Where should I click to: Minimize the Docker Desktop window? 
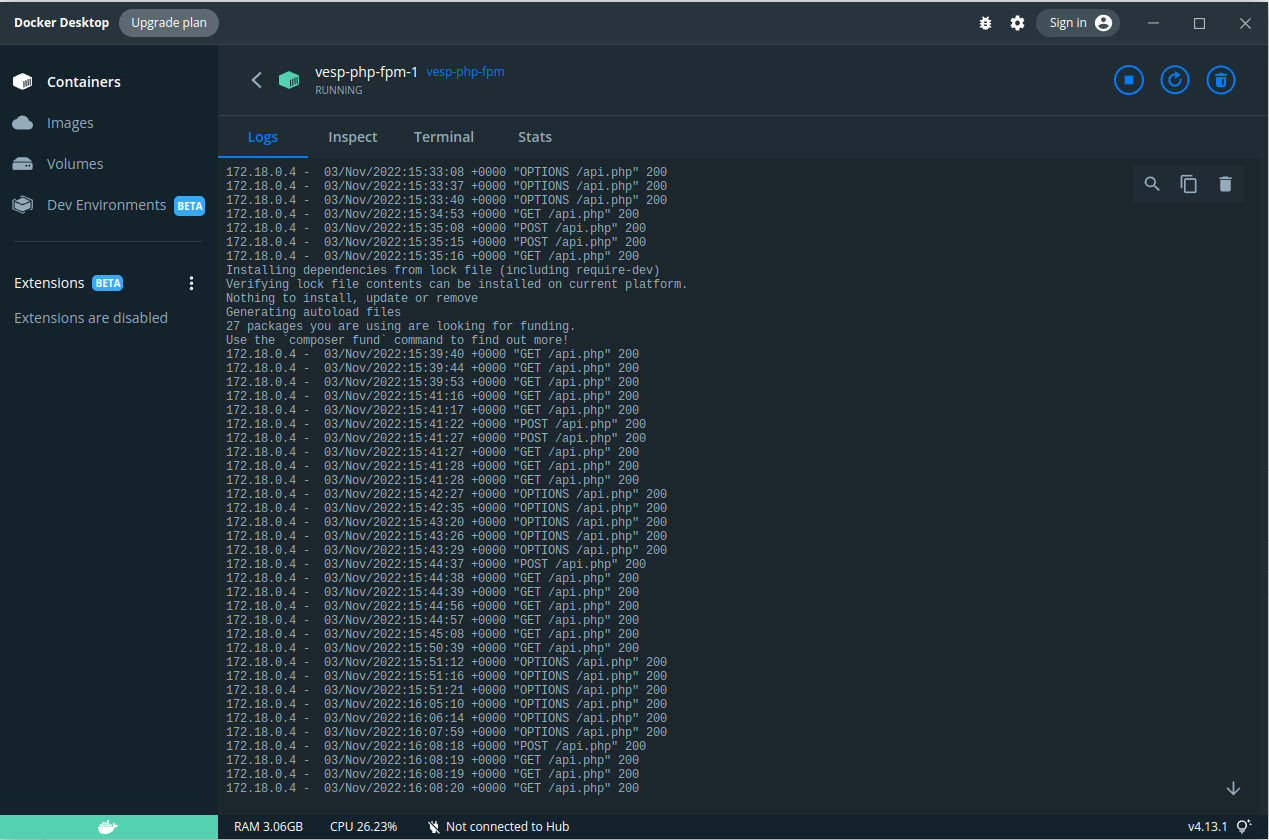(1154, 23)
